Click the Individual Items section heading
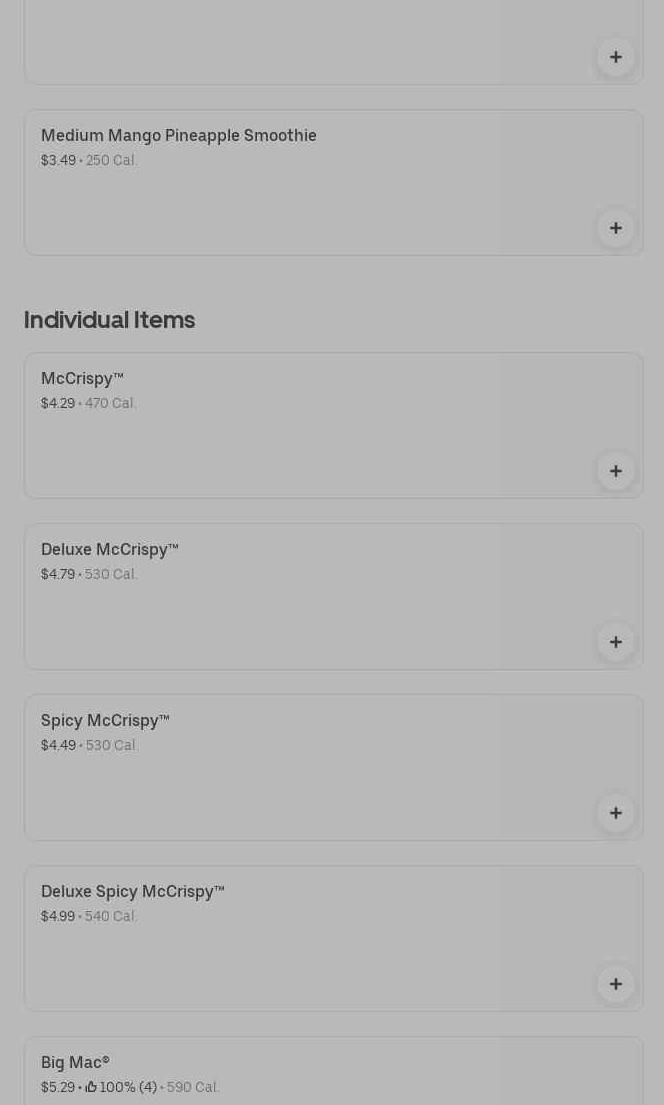Screen dimensions: 664x1105 click(109, 319)
